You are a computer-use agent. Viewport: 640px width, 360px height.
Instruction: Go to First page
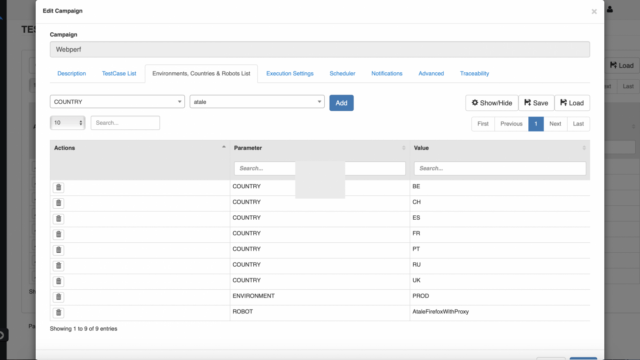coord(483,124)
